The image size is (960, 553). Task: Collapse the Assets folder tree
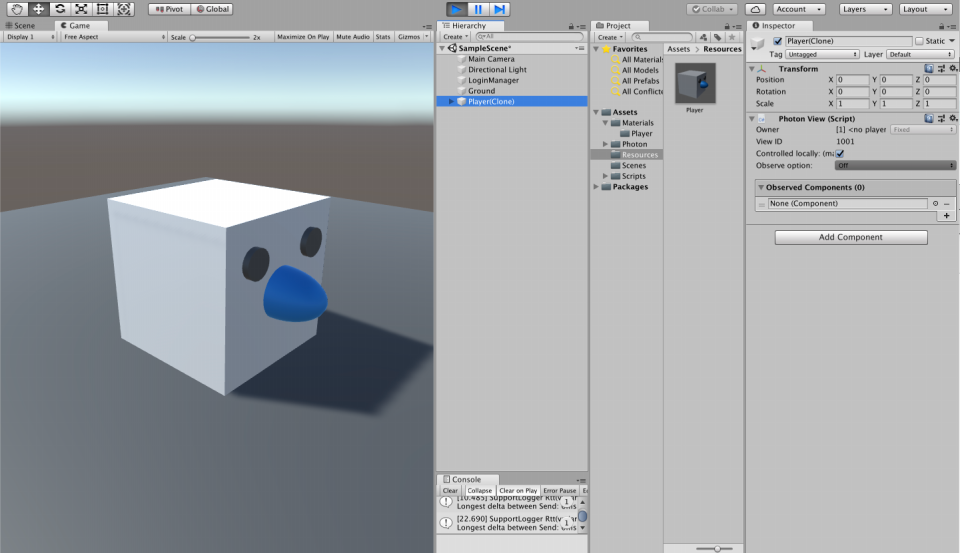[596, 112]
